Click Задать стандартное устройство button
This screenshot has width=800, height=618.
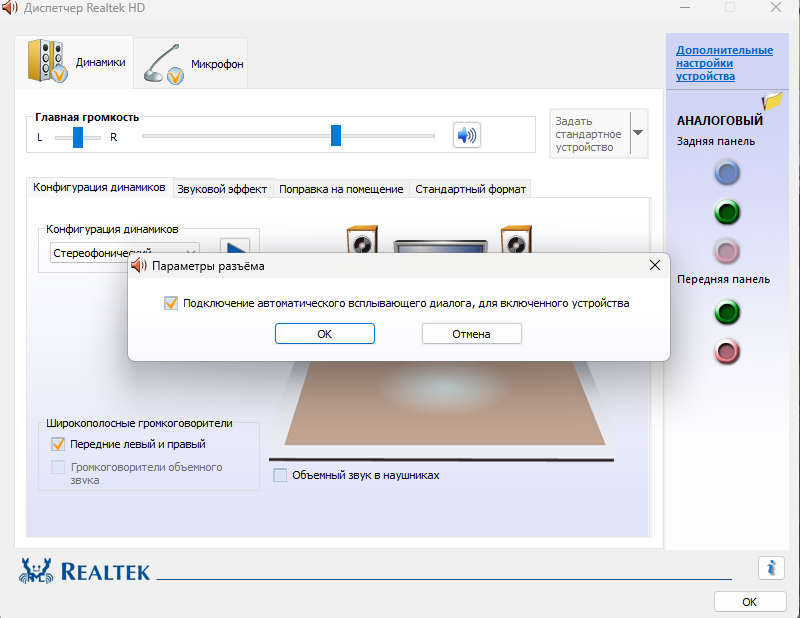590,134
